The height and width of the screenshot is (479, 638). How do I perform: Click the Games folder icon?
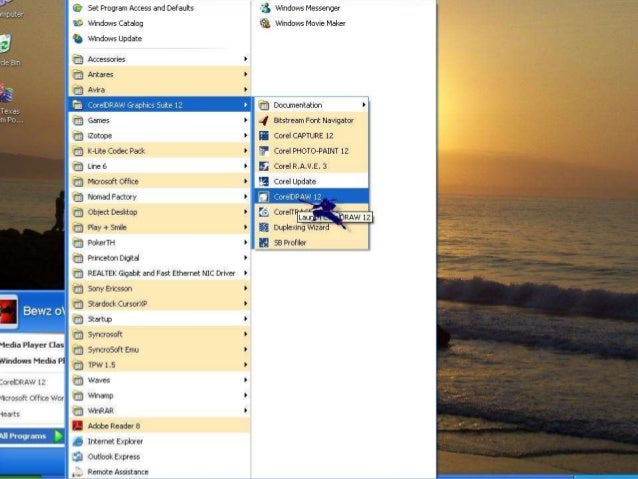[x=78, y=120]
